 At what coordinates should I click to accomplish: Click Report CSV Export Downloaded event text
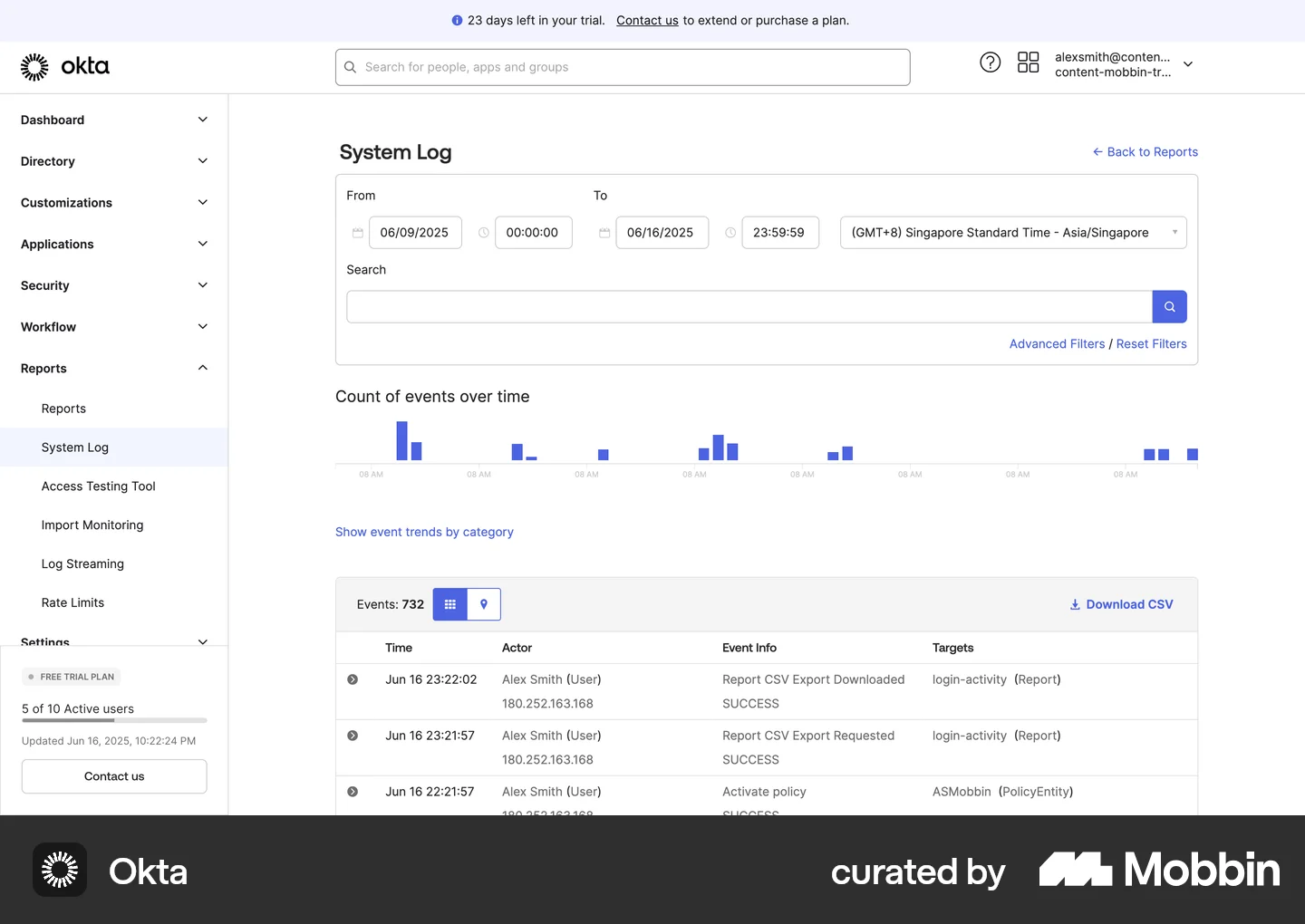tap(813, 679)
